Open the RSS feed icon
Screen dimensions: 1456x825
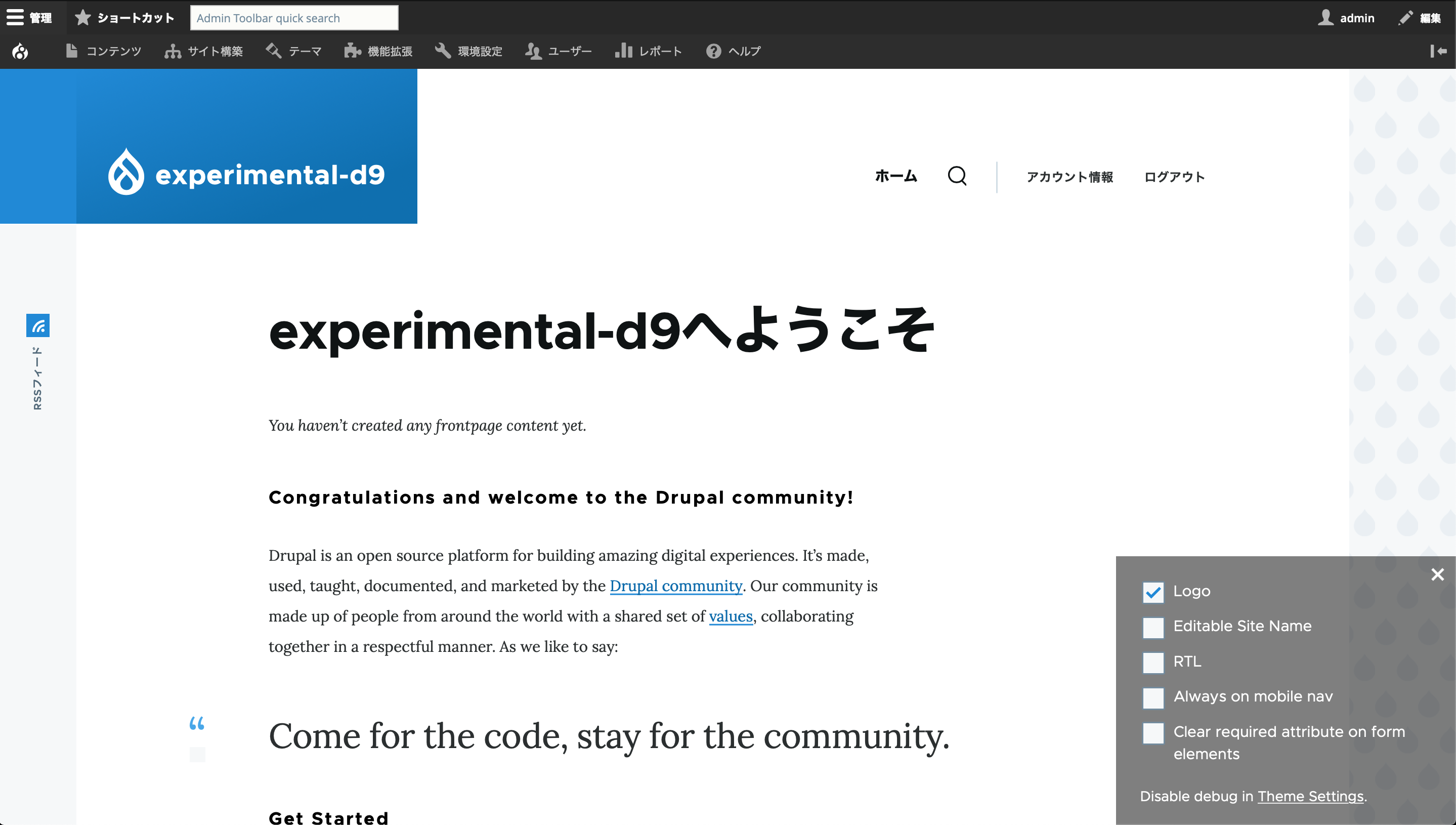click(38, 325)
